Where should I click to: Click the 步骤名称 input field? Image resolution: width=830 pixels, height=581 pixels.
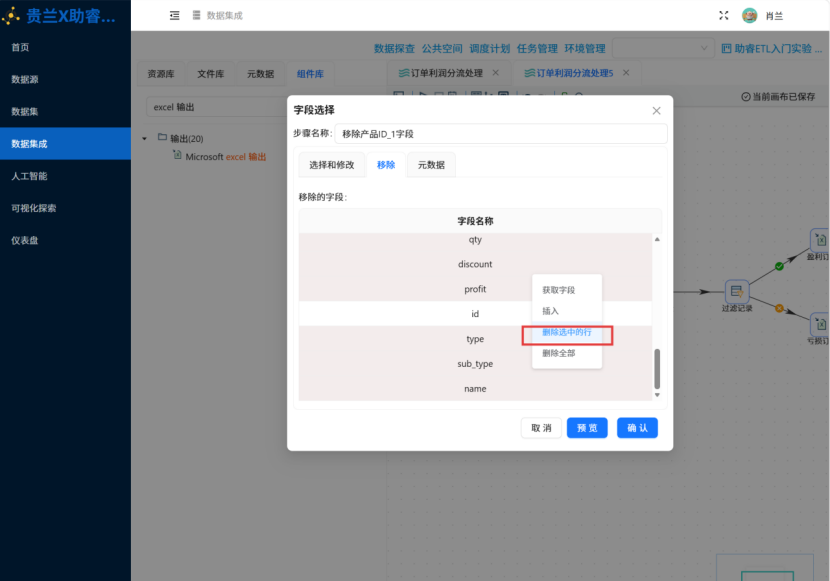501,134
